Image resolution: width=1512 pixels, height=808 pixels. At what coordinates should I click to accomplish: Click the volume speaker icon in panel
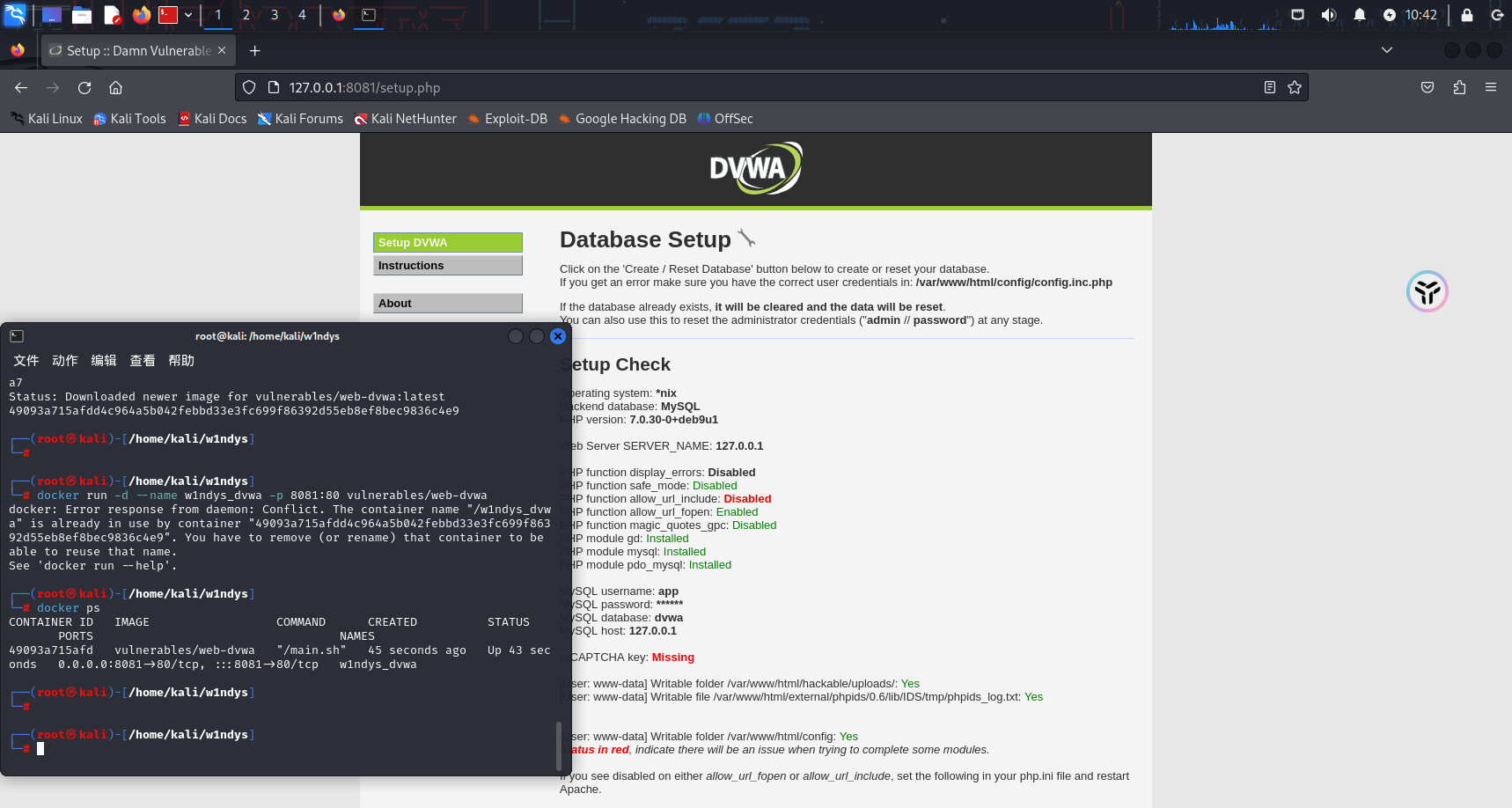[x=1328, y=15]
